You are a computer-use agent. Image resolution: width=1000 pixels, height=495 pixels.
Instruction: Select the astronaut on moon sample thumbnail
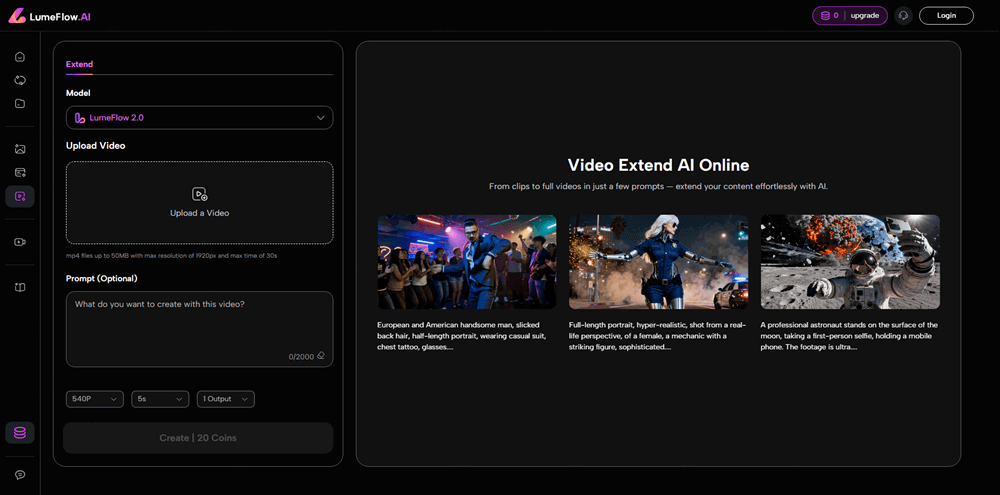[x=850, y=262]
